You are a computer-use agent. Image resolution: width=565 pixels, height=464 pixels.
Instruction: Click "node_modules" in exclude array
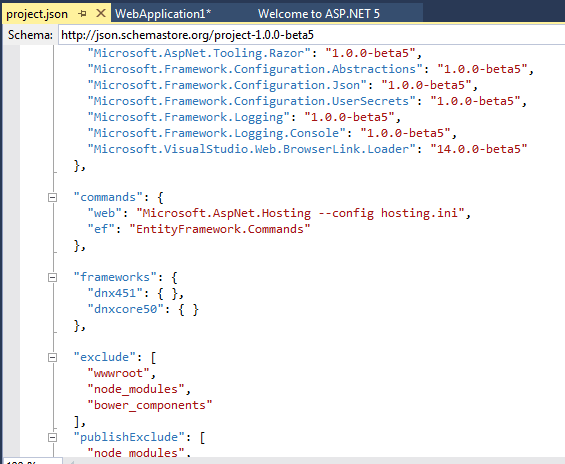coord(136,389)
